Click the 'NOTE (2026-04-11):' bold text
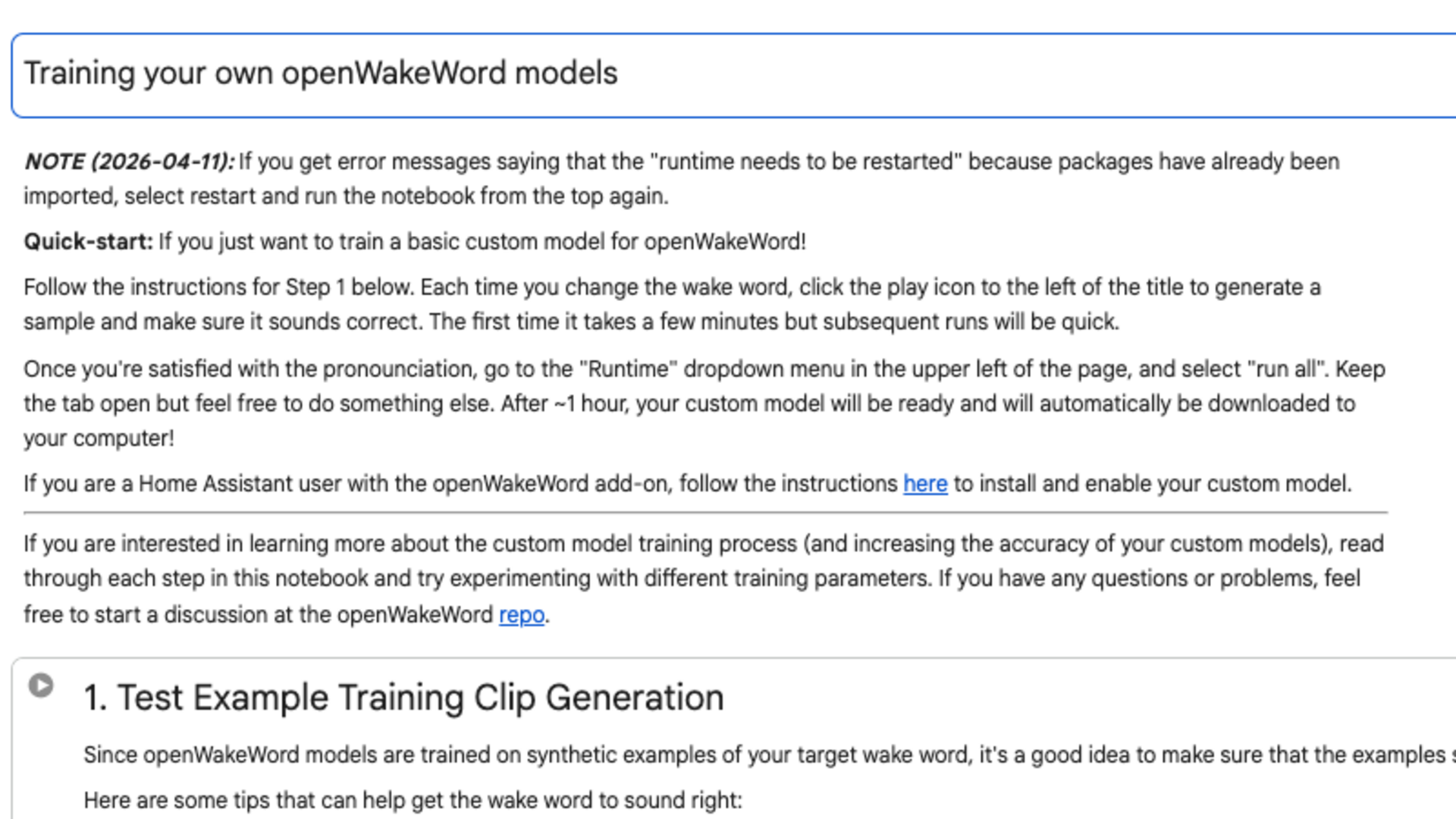The width and height of the screenshot is (1456, 819). (x=129, y=162)
